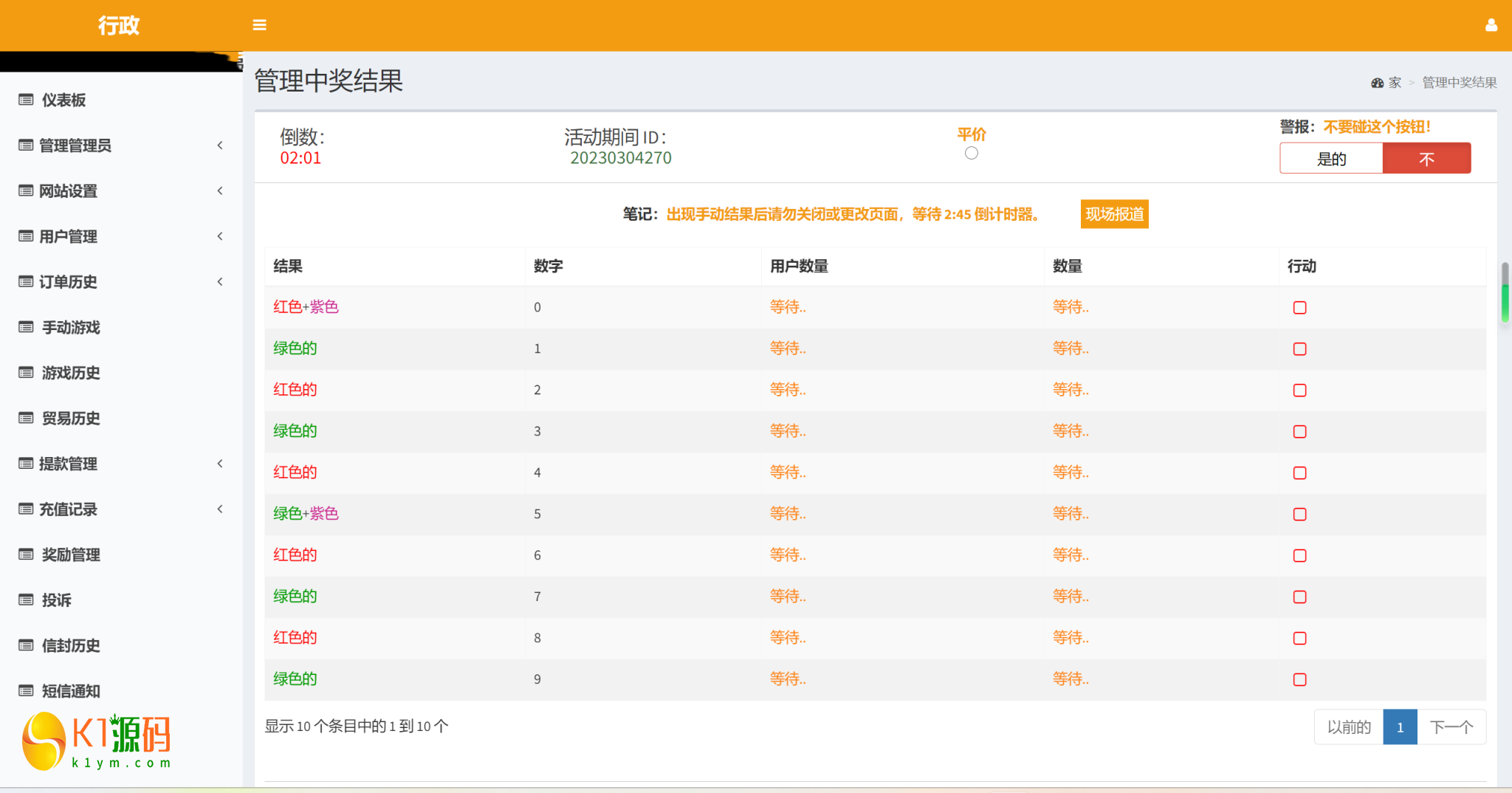Click the green page scrollbar thumb

pos(1505,301)
